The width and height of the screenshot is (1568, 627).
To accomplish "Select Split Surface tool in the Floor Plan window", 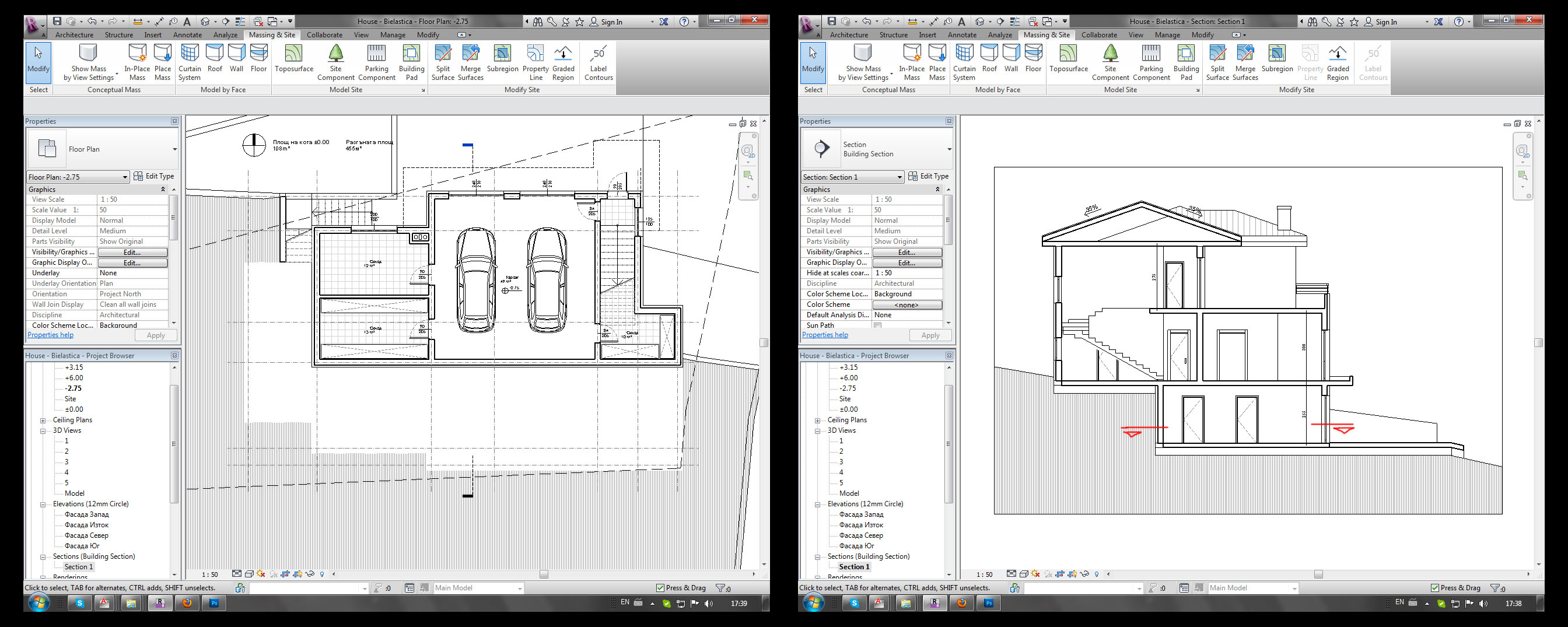I will pos(443,61).
